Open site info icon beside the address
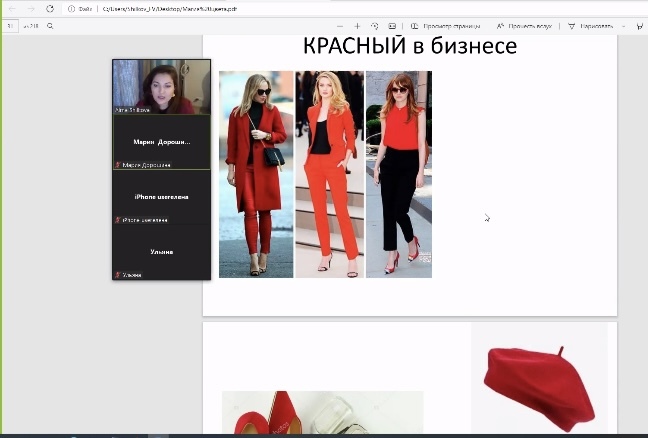This screenshot has width=648, height=438. coord(71,9)
